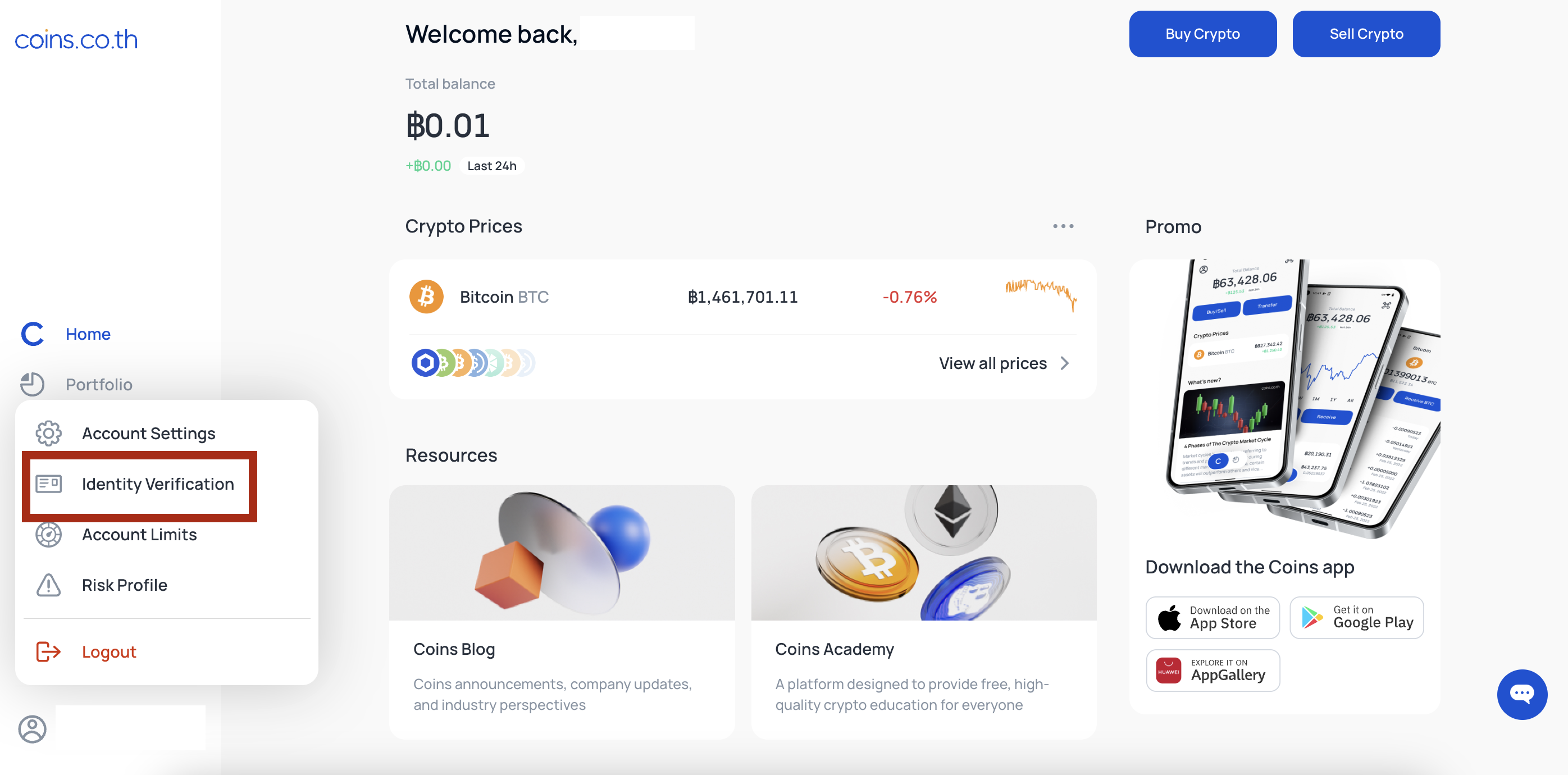Click the Account Settings gear icon
This screenshot has height=775, width=1568.
[48, 434]
